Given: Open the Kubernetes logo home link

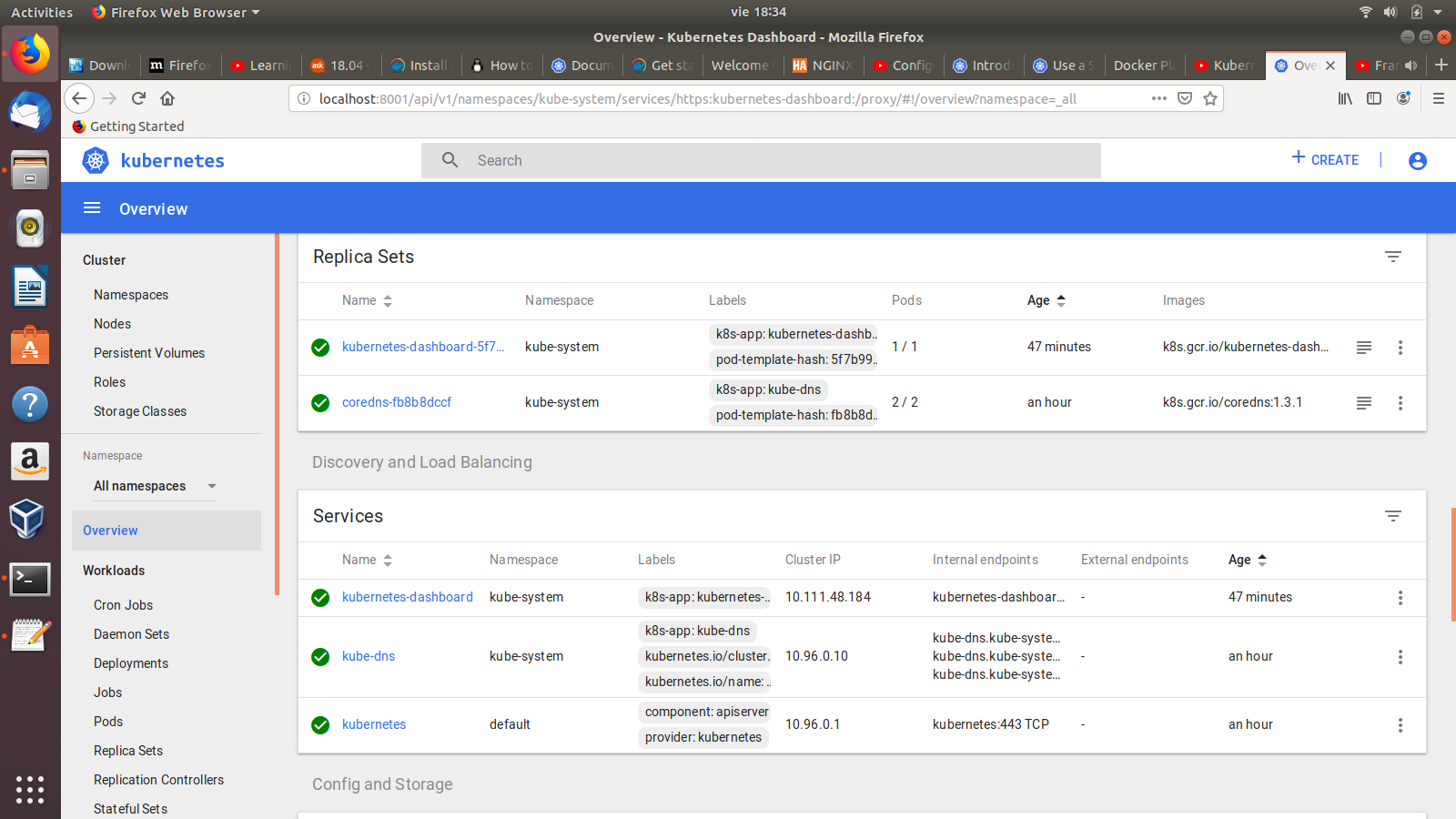Looking at the screenshot, I should 153,161.
